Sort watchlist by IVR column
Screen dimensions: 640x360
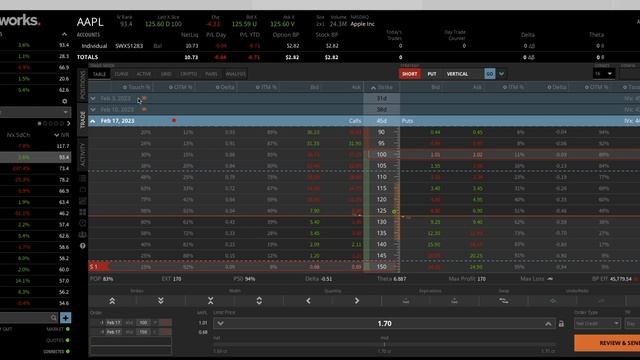coord(61,135)
